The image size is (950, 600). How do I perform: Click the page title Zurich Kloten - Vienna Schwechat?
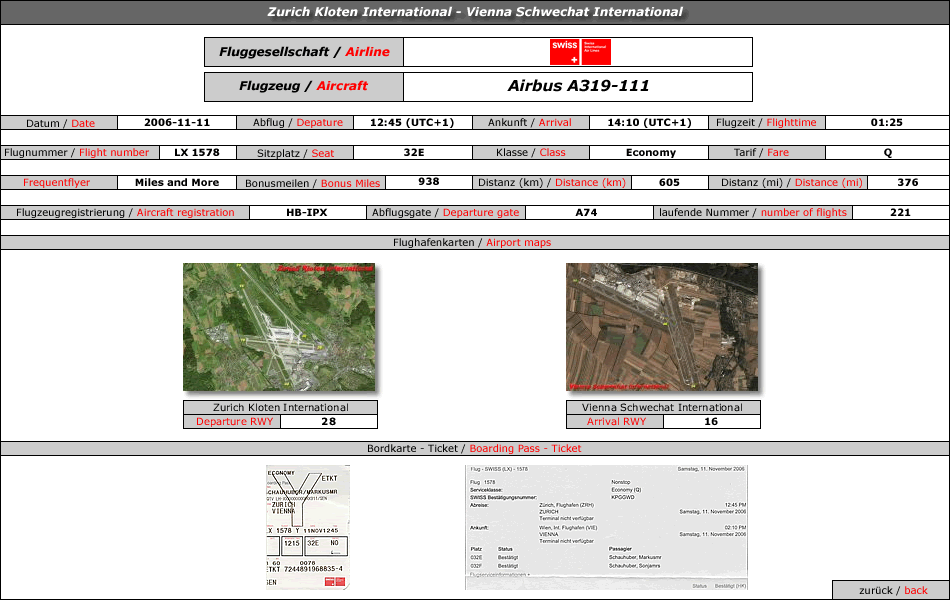point(475,12)
